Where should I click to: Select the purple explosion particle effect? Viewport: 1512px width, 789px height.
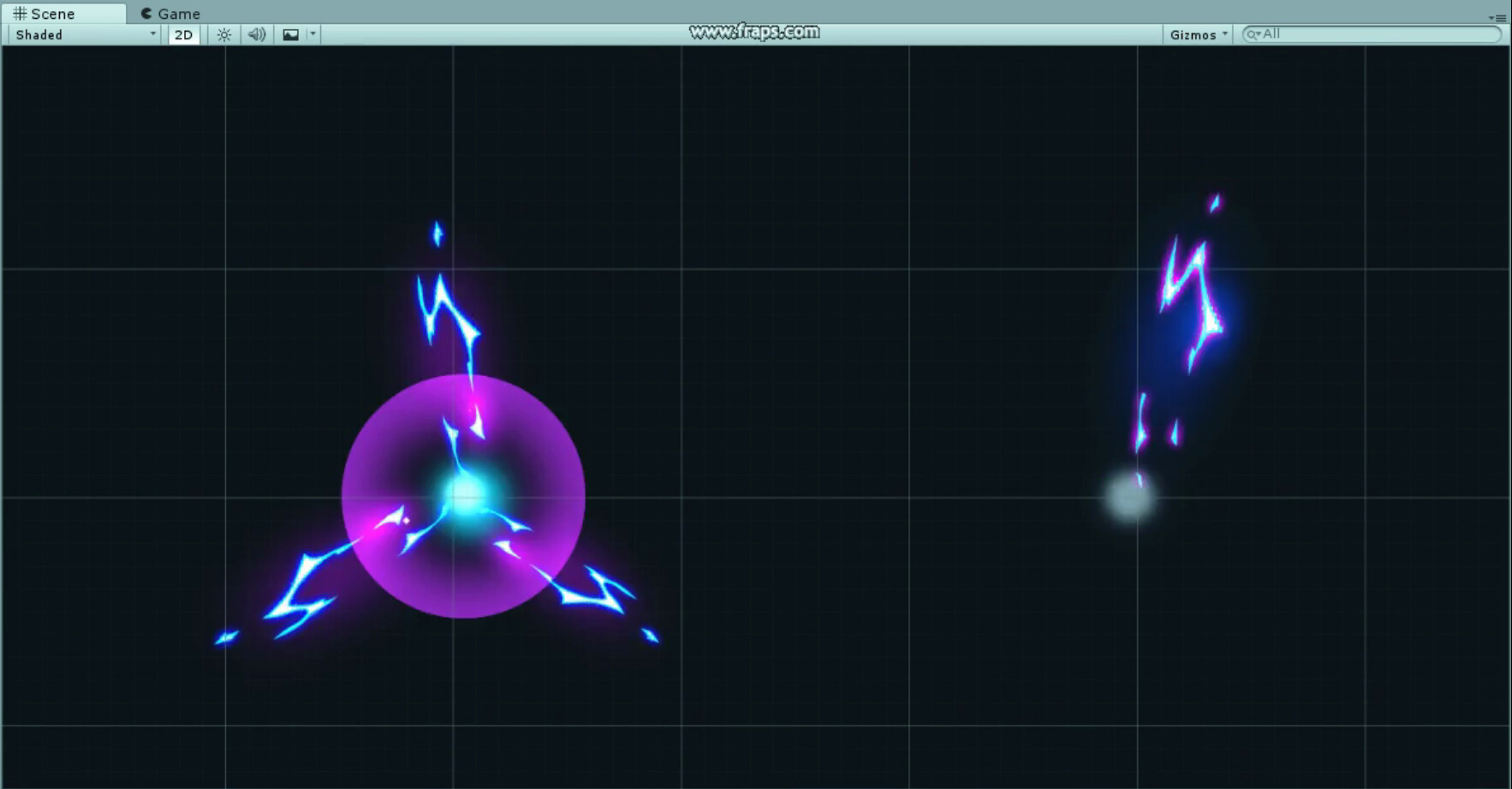point(465,494)
